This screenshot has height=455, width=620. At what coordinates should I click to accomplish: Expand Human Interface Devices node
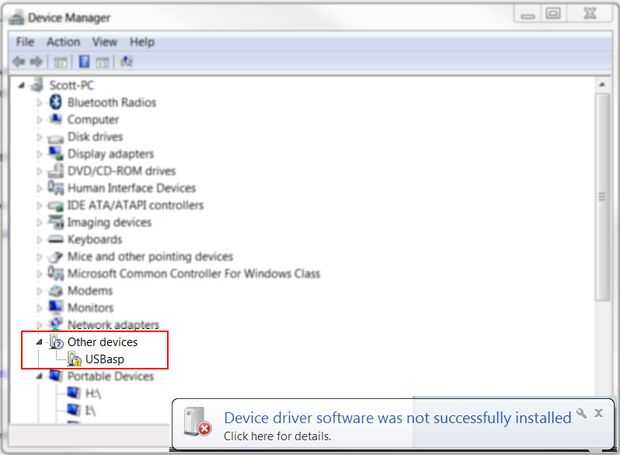[39, 189]
